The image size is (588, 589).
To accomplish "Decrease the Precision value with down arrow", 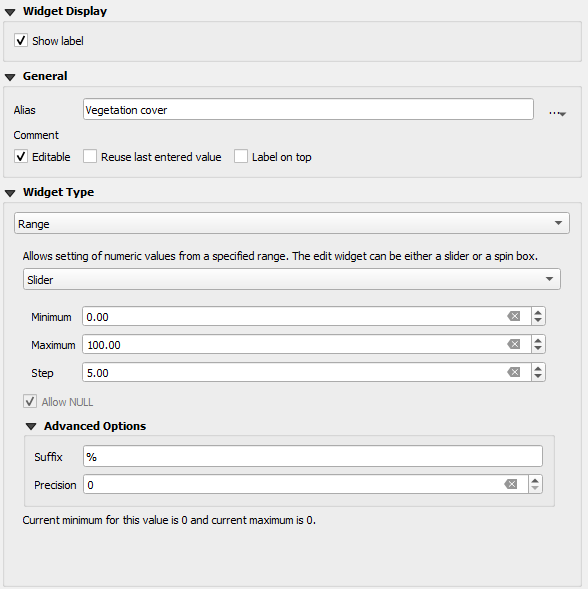I will (535, 488).
